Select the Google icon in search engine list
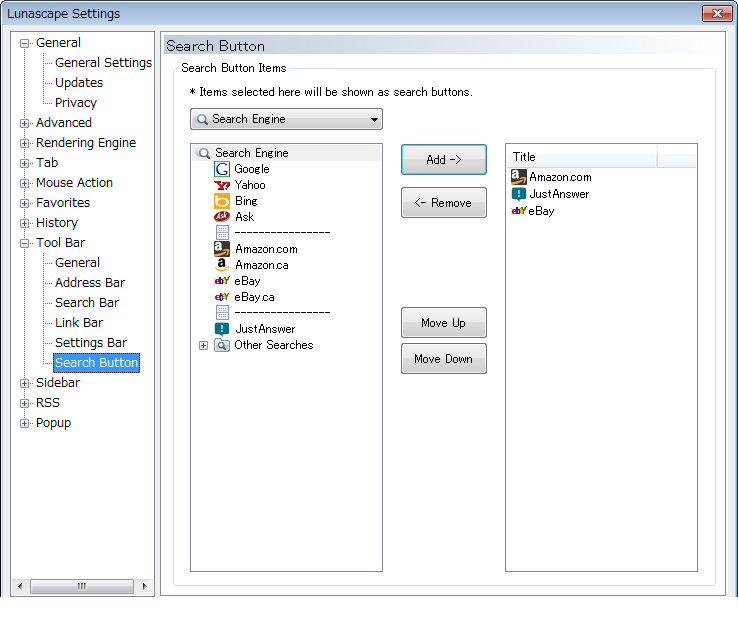Viewport: 738px width, 633px height. 222,169
